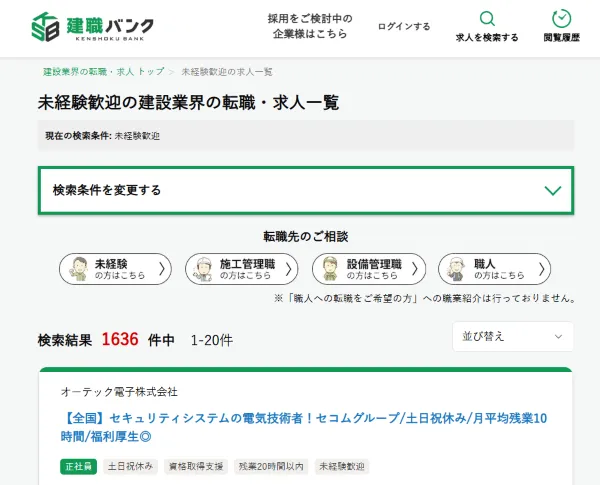Go to 建設業界の転職・求人 トップ breadcrumb
The height and width of the screenshot is (485, 600).
(104, 72)
